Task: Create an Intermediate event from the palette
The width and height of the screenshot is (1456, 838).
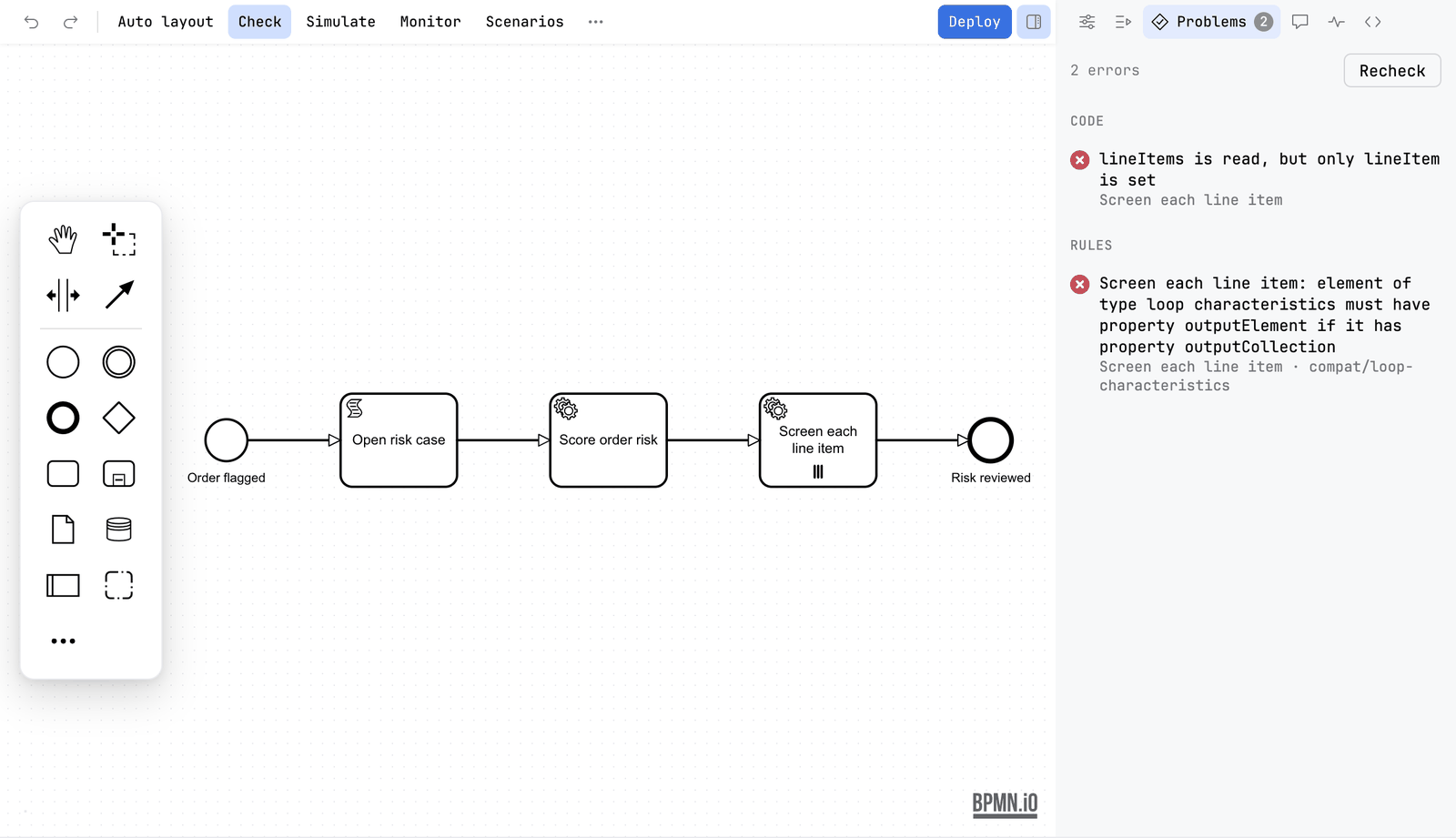Action: pyautogui.click(x=119, y=362)
